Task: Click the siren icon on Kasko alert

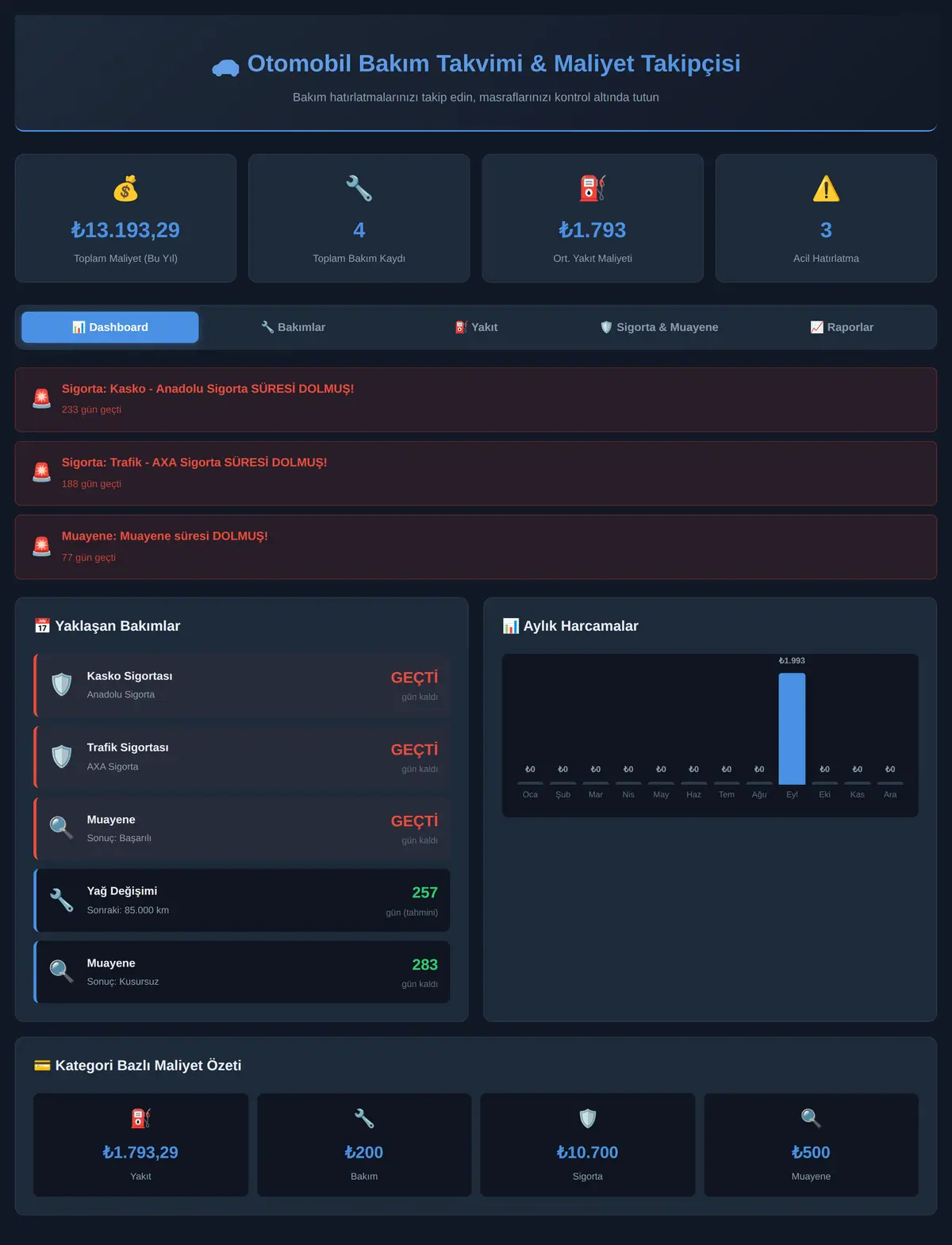Action: [x=42, y=398]
